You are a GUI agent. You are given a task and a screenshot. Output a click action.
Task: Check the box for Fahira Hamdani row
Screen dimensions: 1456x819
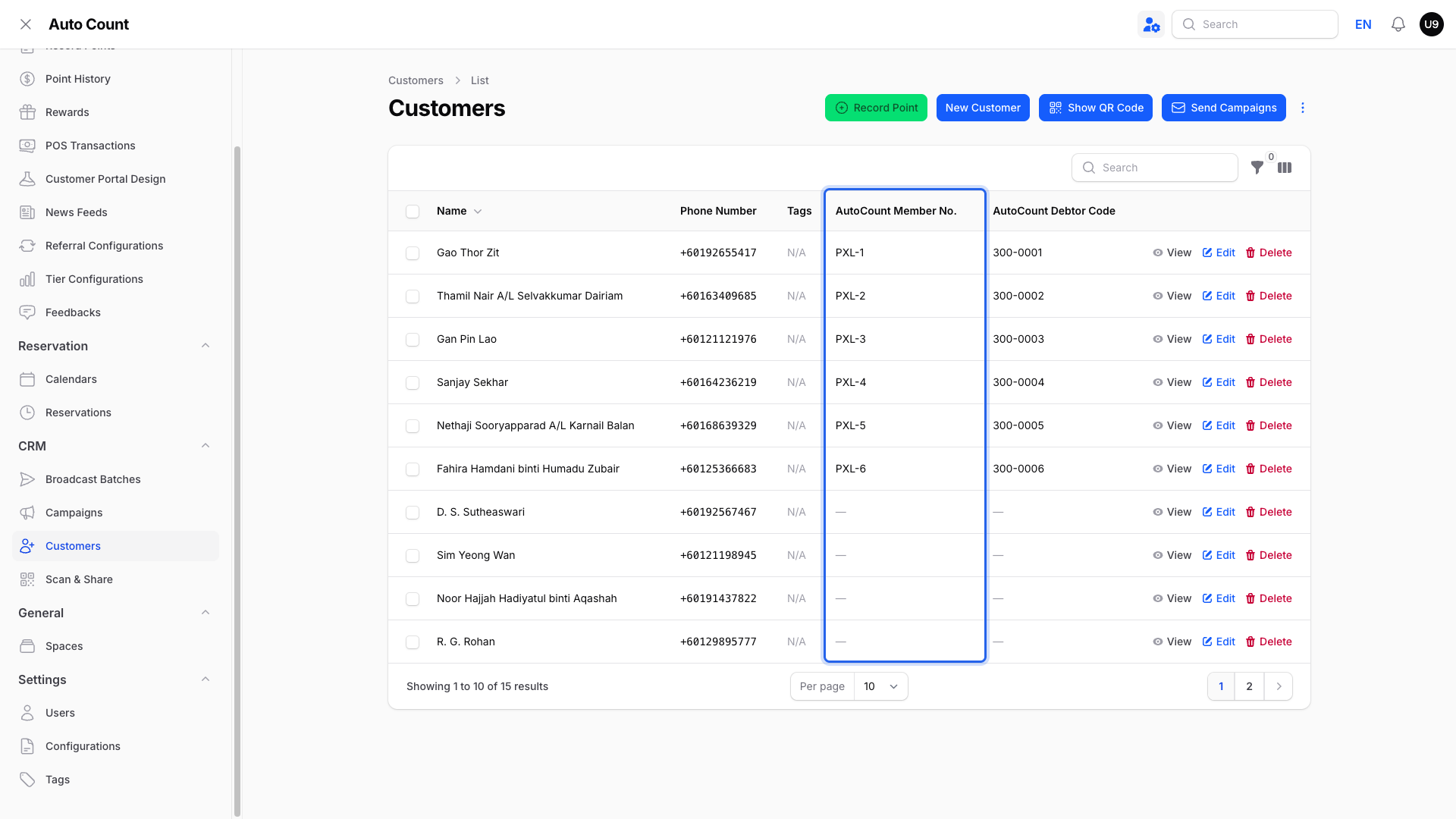(413, 469)
